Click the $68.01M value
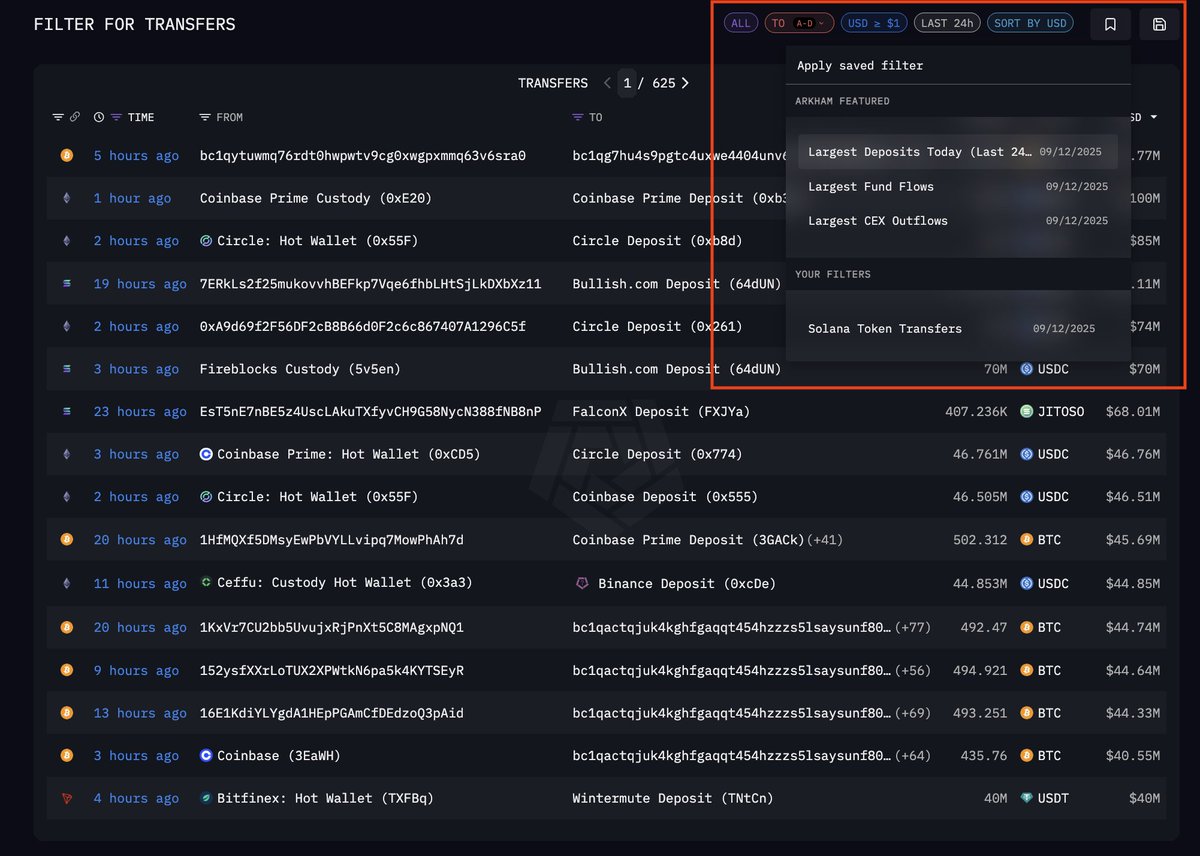 [x=1133, y=411]
